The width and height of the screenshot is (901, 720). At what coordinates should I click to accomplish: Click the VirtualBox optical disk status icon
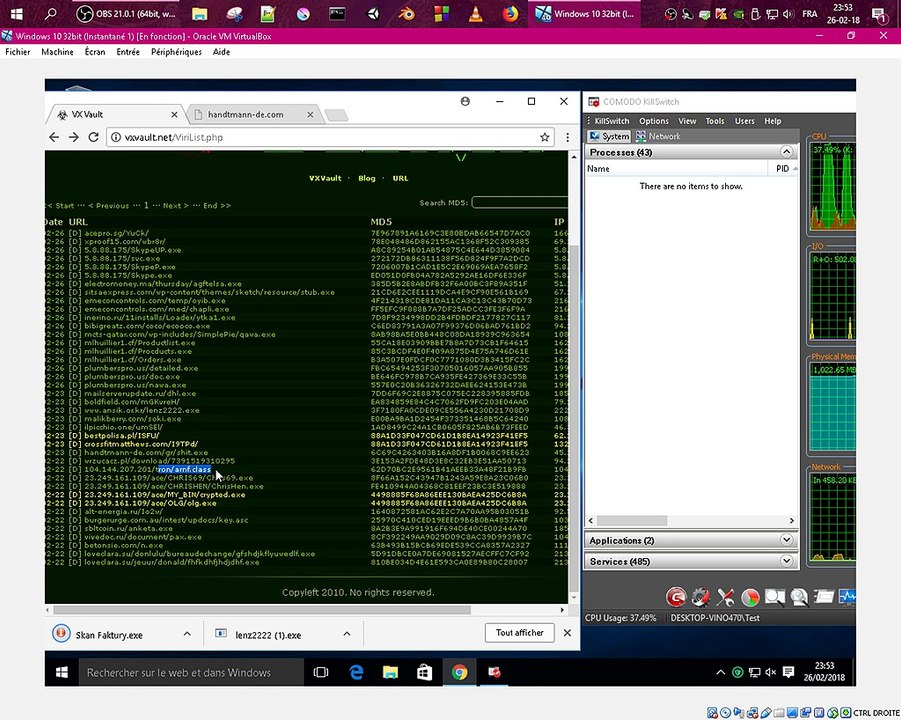pyautogui.click(x=725, y=713)
